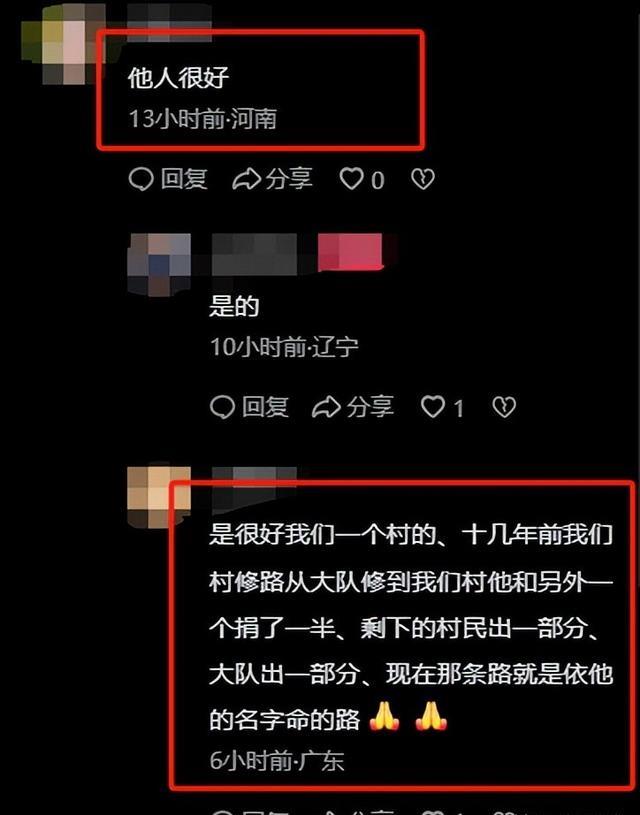The height and width of the screenshot is (815, 640).
Task: Open top commenter's pixelated avatar
Action: (x=63, y=44)
